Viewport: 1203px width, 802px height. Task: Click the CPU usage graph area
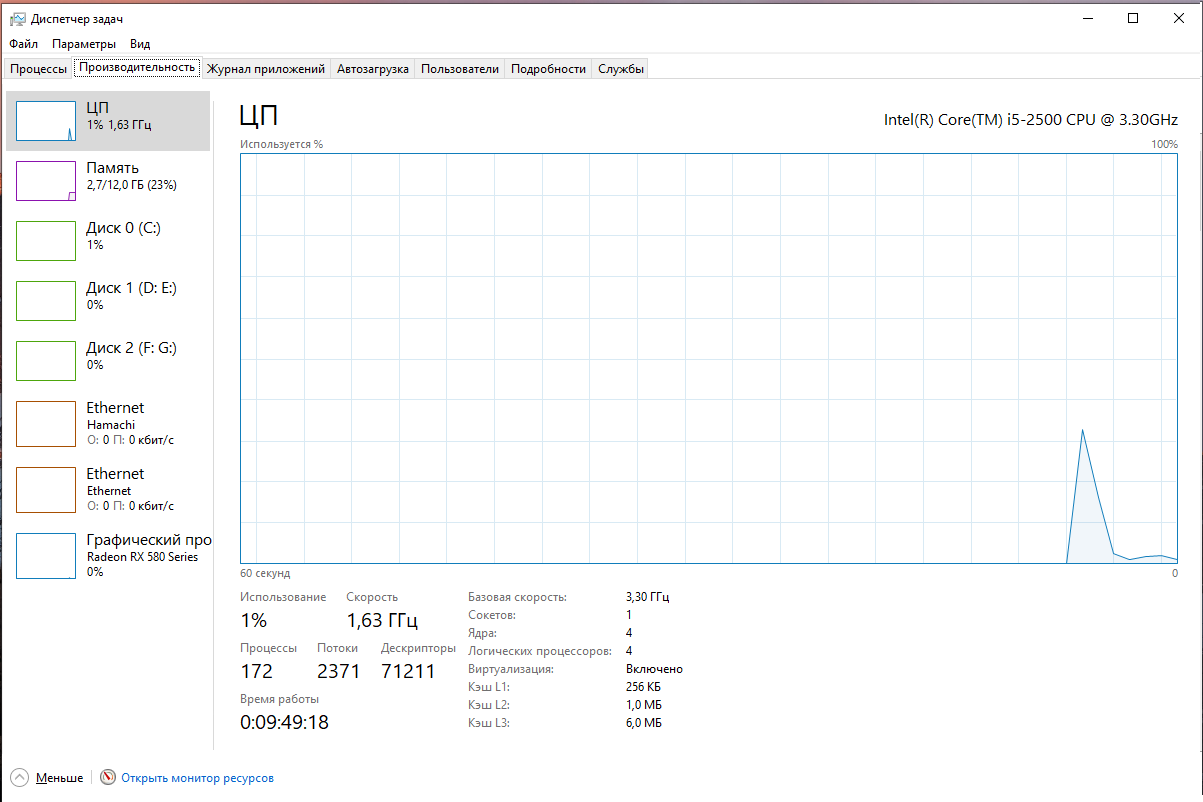tap(708, 358)
